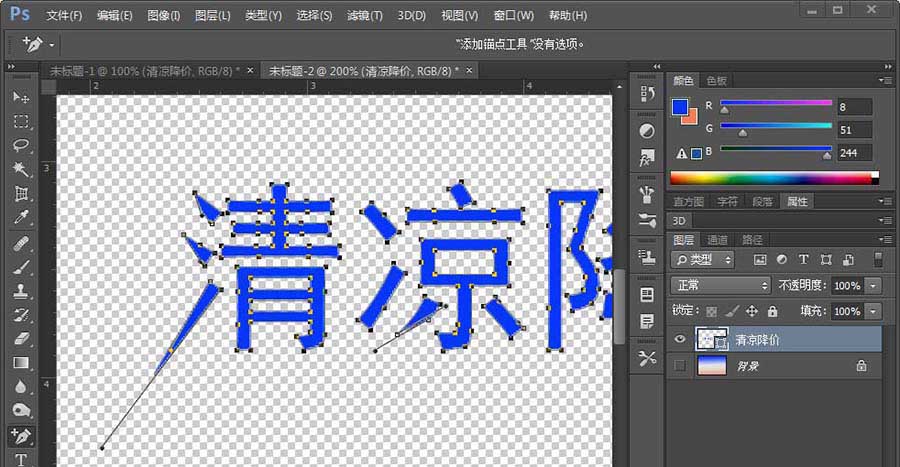The width and height of the screenshot is (900, 467).
Task: Switch to the 路径 panel tab
Action: (x=751, y=240)
